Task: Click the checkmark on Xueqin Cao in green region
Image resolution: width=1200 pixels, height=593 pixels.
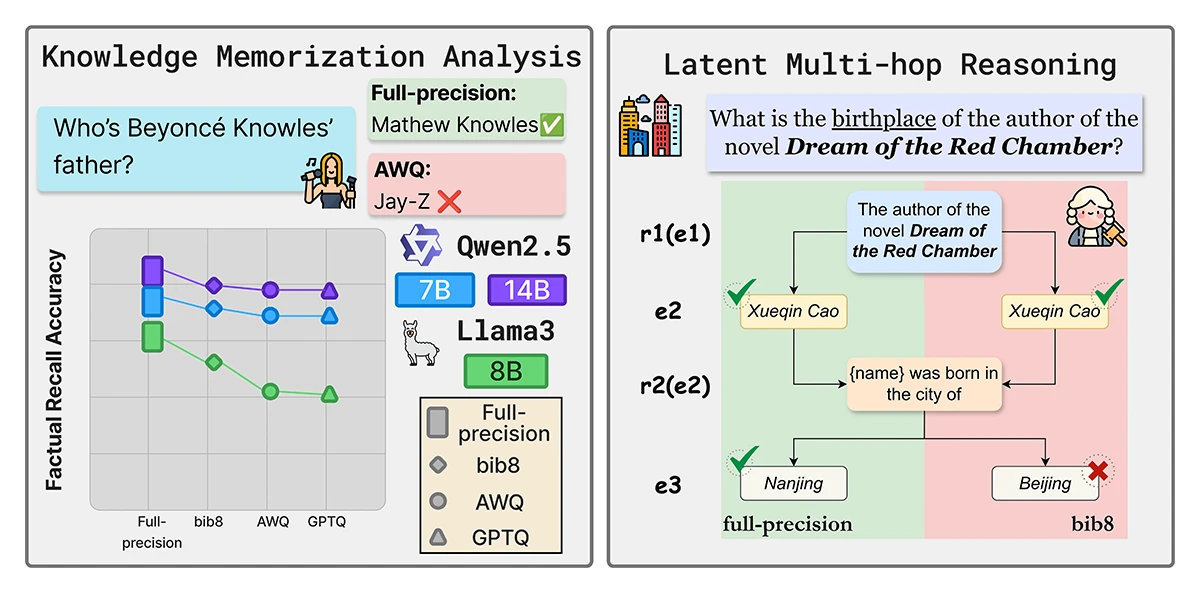Action: [739, 295]
